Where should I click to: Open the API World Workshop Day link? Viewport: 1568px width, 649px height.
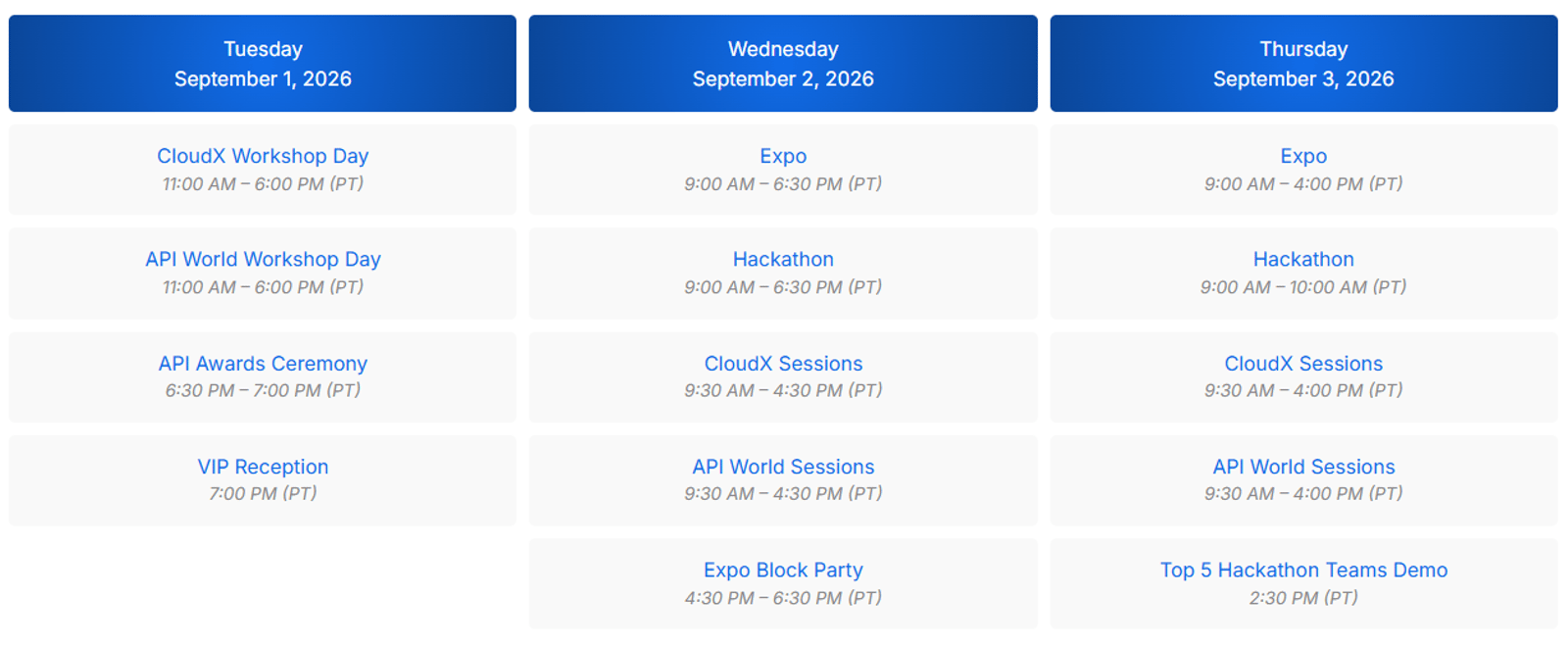point(263,259)
